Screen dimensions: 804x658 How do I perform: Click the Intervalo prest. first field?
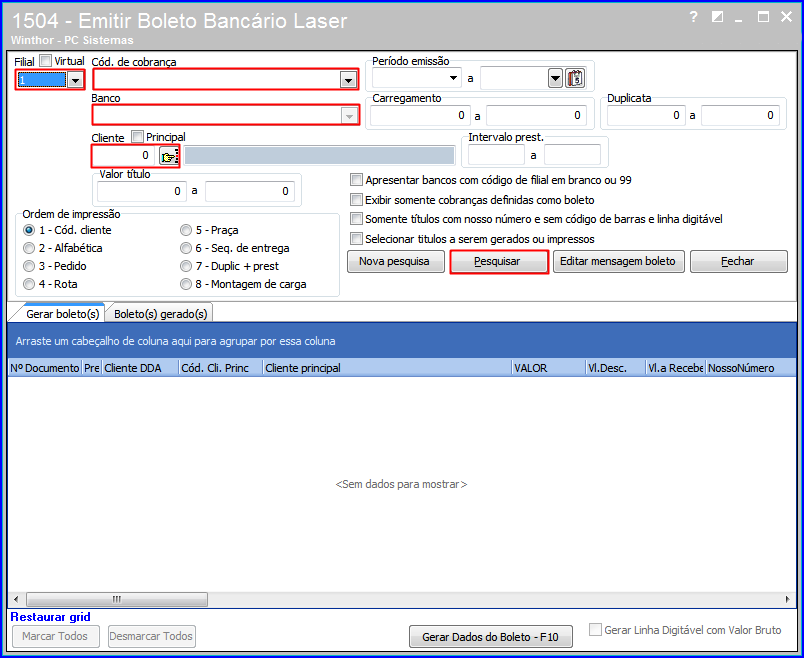click(496, 154)
